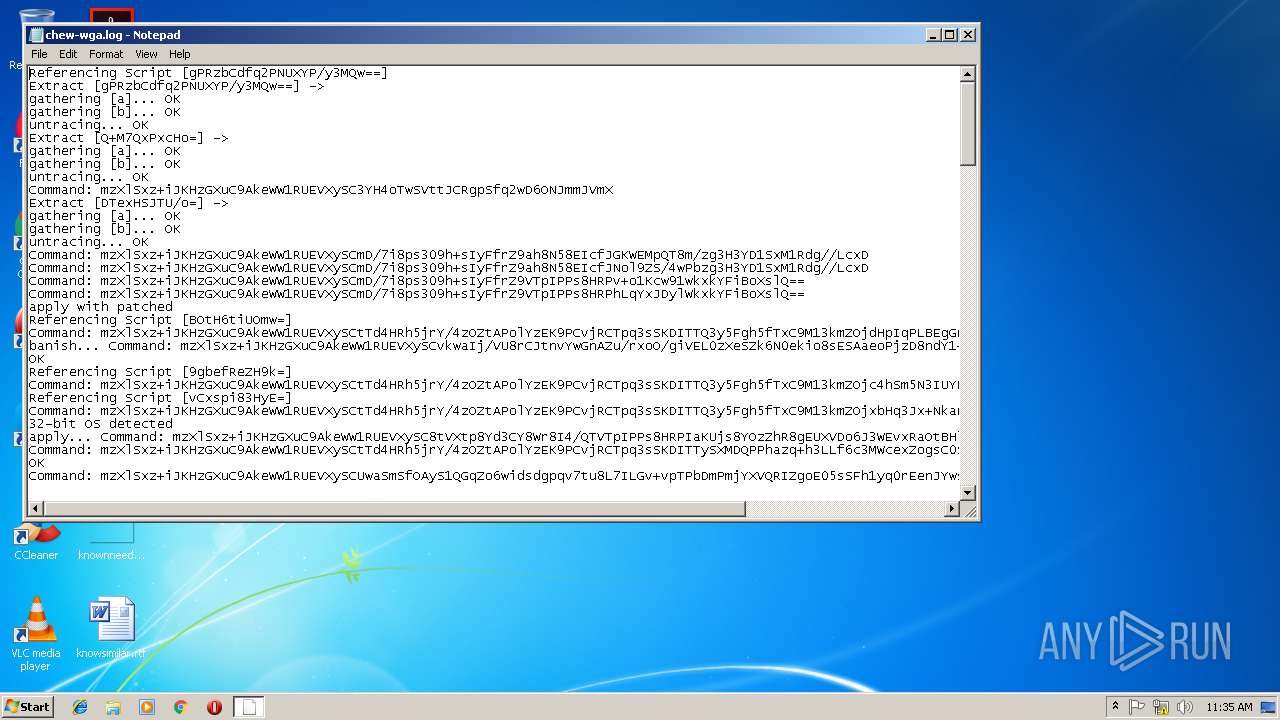Close the chew-wga.log Notepad window
The height and width of the screenshot is (720, 1280).
(967, 35)
